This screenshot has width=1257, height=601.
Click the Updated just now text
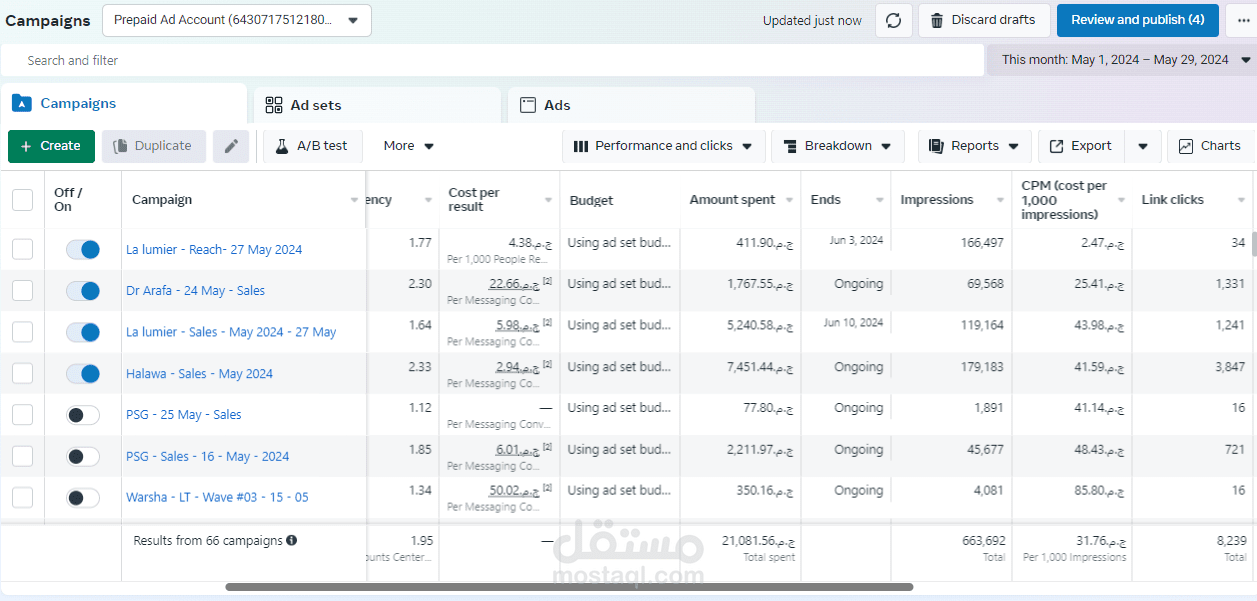[x=812, y=20]
